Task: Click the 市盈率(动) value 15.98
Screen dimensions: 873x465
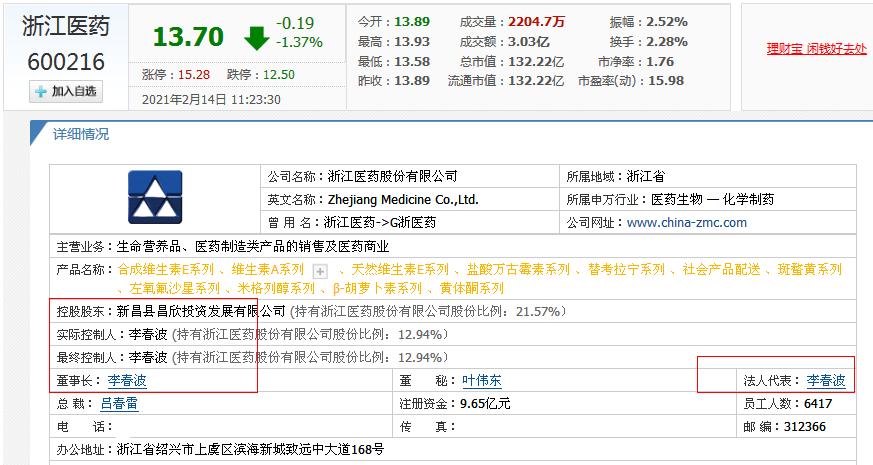Action: (666, 81)
